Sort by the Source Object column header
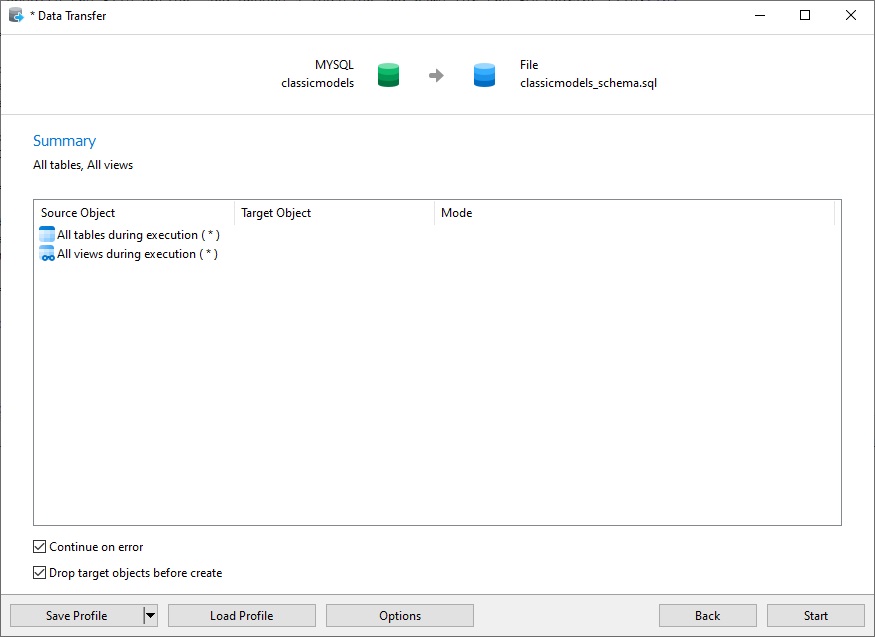This screenshot has height=637, width=875. click(x=134, y=213)
